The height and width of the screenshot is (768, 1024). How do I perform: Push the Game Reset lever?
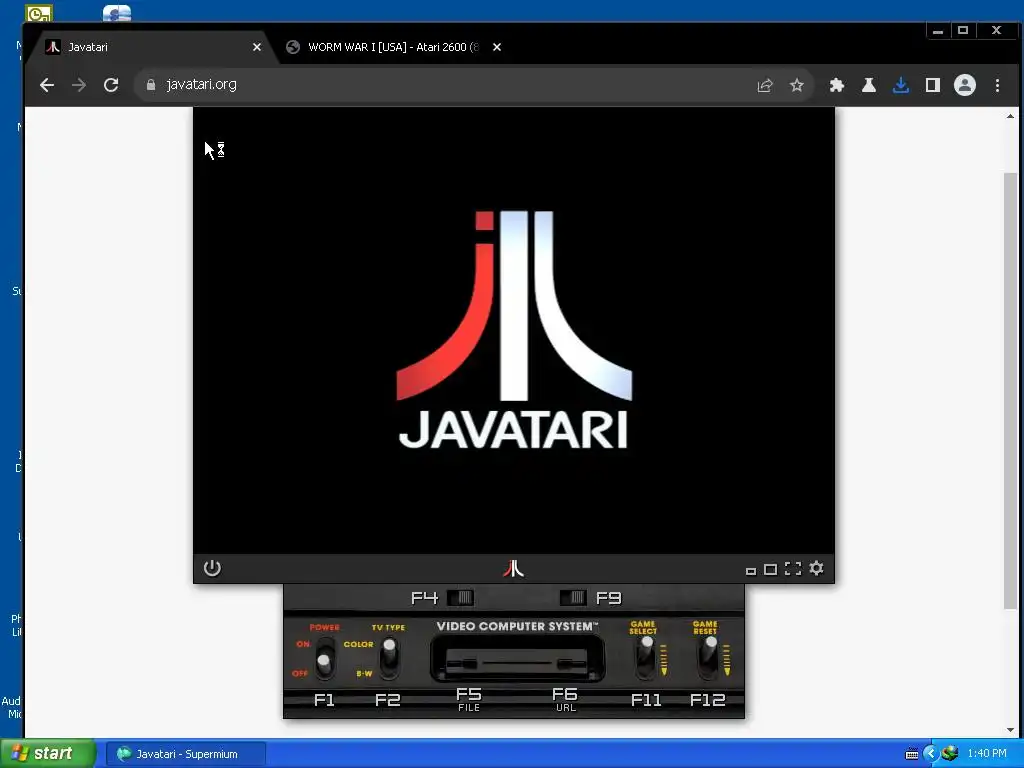(x=709, y=657)
